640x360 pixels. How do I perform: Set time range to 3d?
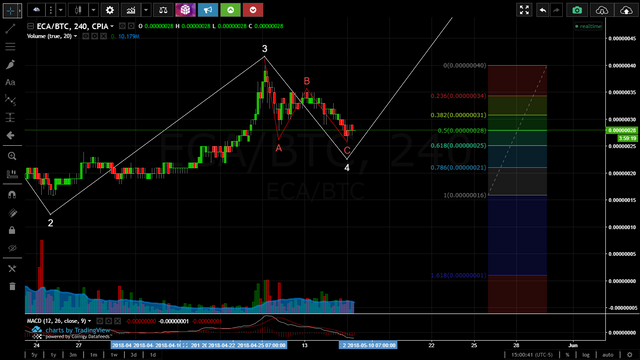pyautogui.click(x=133, y=355)
